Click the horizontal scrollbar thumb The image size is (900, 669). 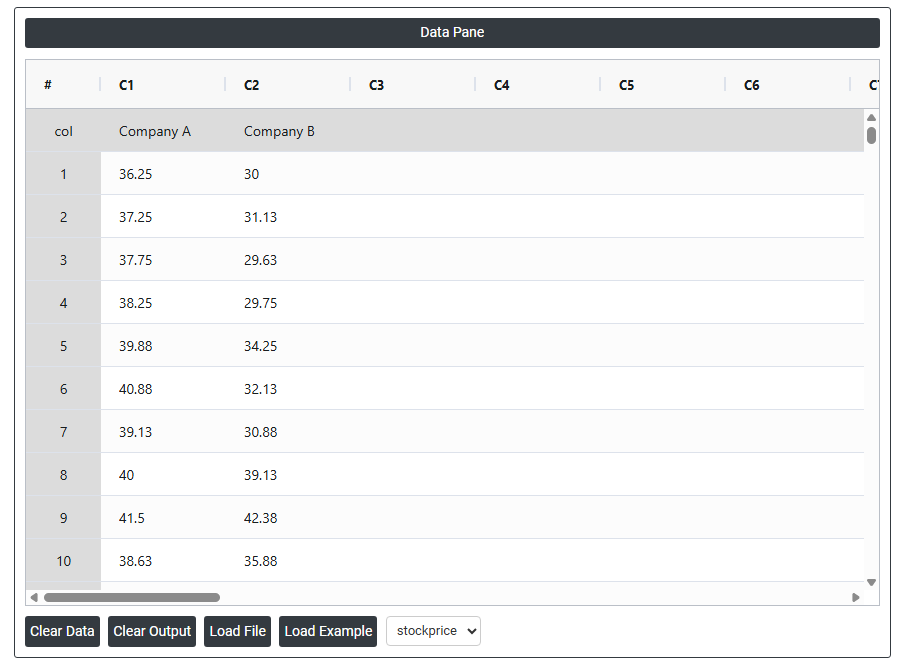tap(131, 597)
